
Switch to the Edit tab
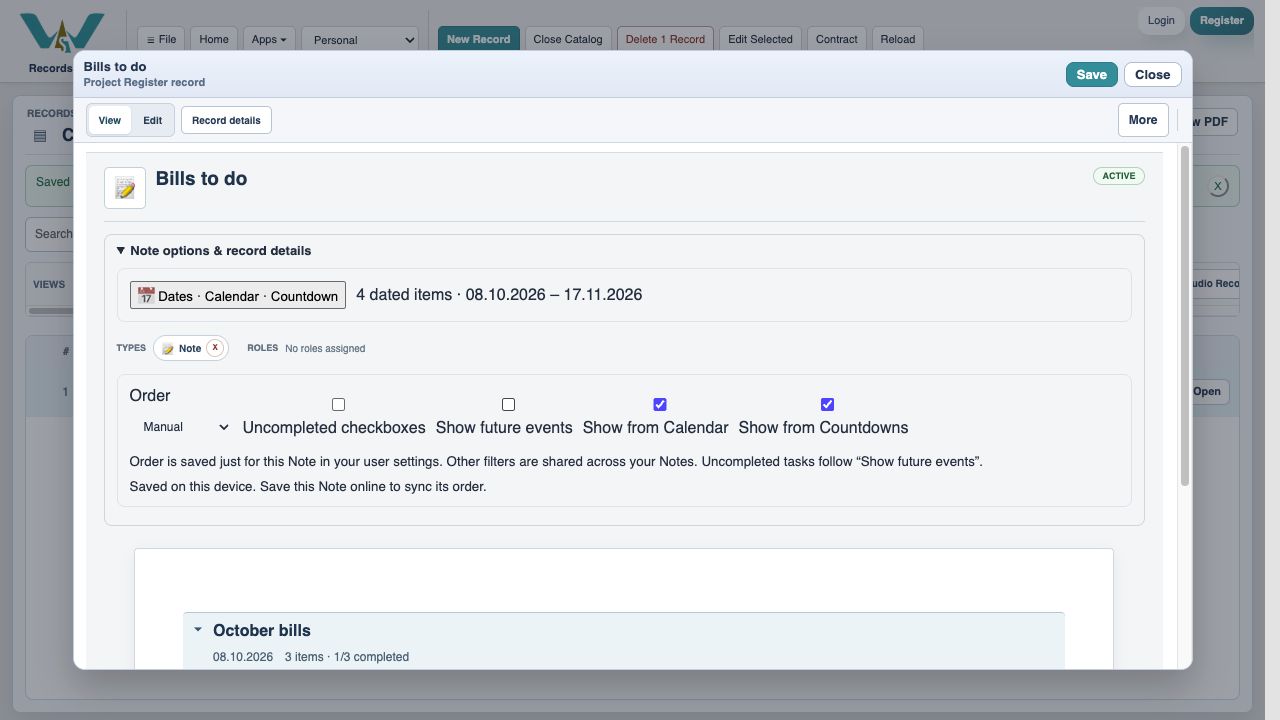tap(152, 120)
